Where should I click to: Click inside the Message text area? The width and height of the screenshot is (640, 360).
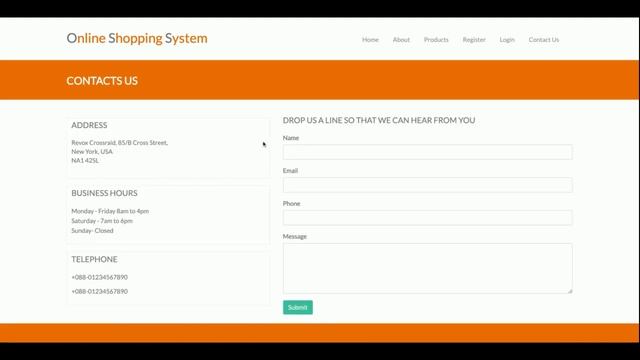coord(427,268)
